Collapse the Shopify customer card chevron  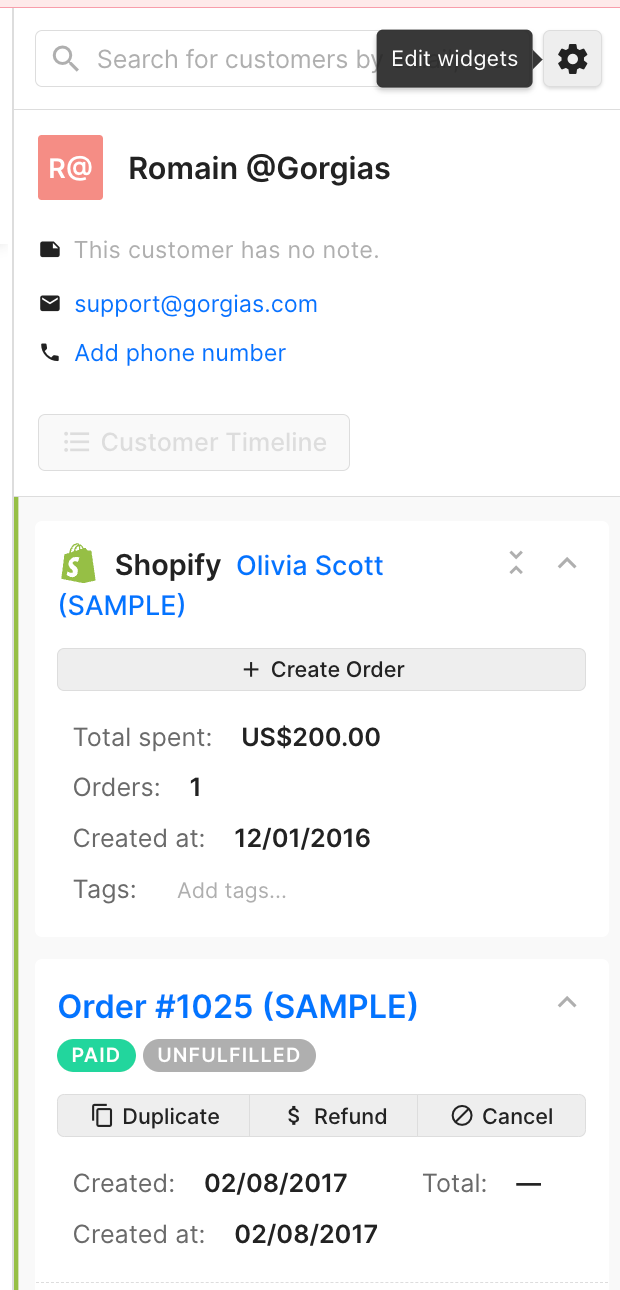(x=567, y=563)
